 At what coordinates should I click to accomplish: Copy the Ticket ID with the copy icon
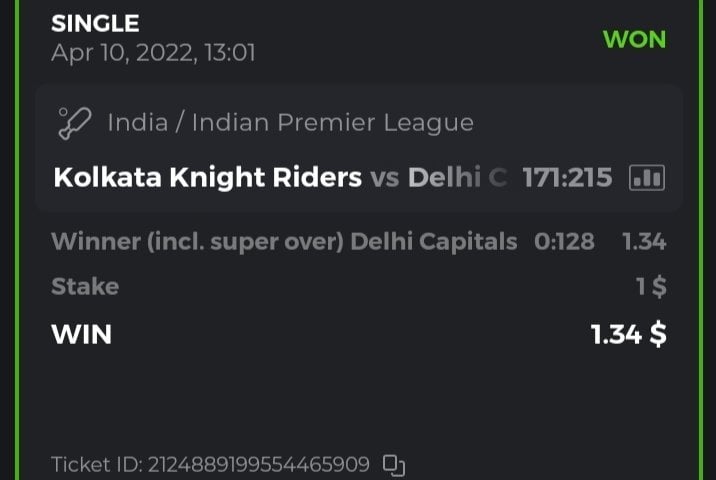[394, 464]
